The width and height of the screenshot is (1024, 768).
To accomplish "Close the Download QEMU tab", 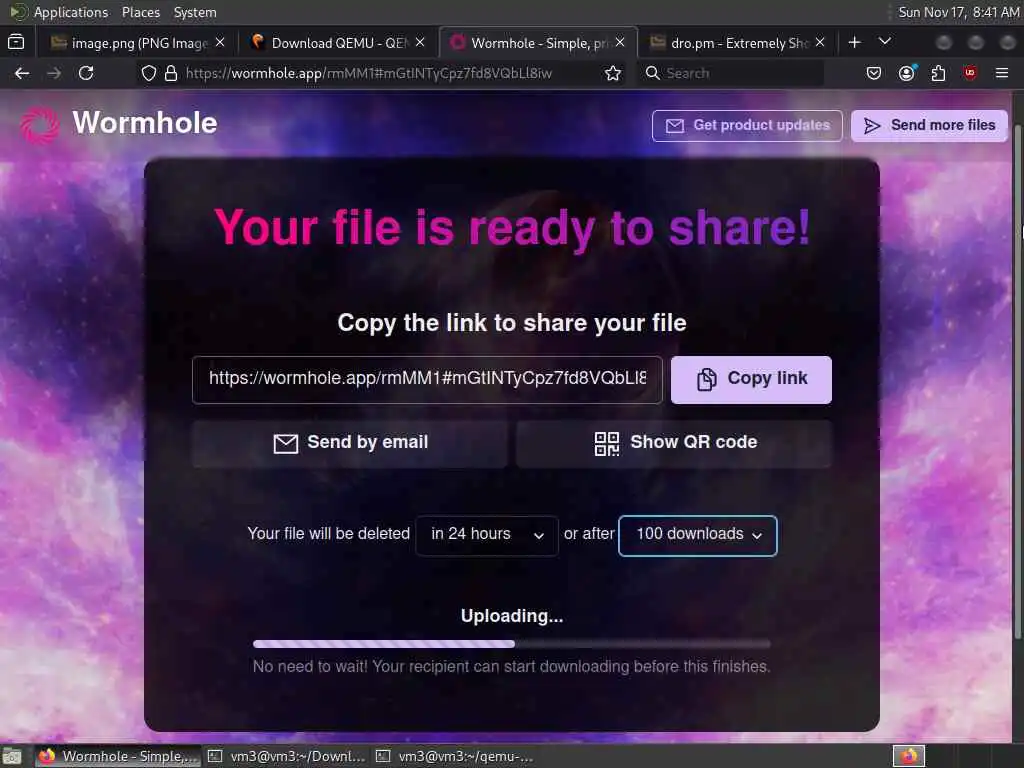I will click(x=420, y=42).
